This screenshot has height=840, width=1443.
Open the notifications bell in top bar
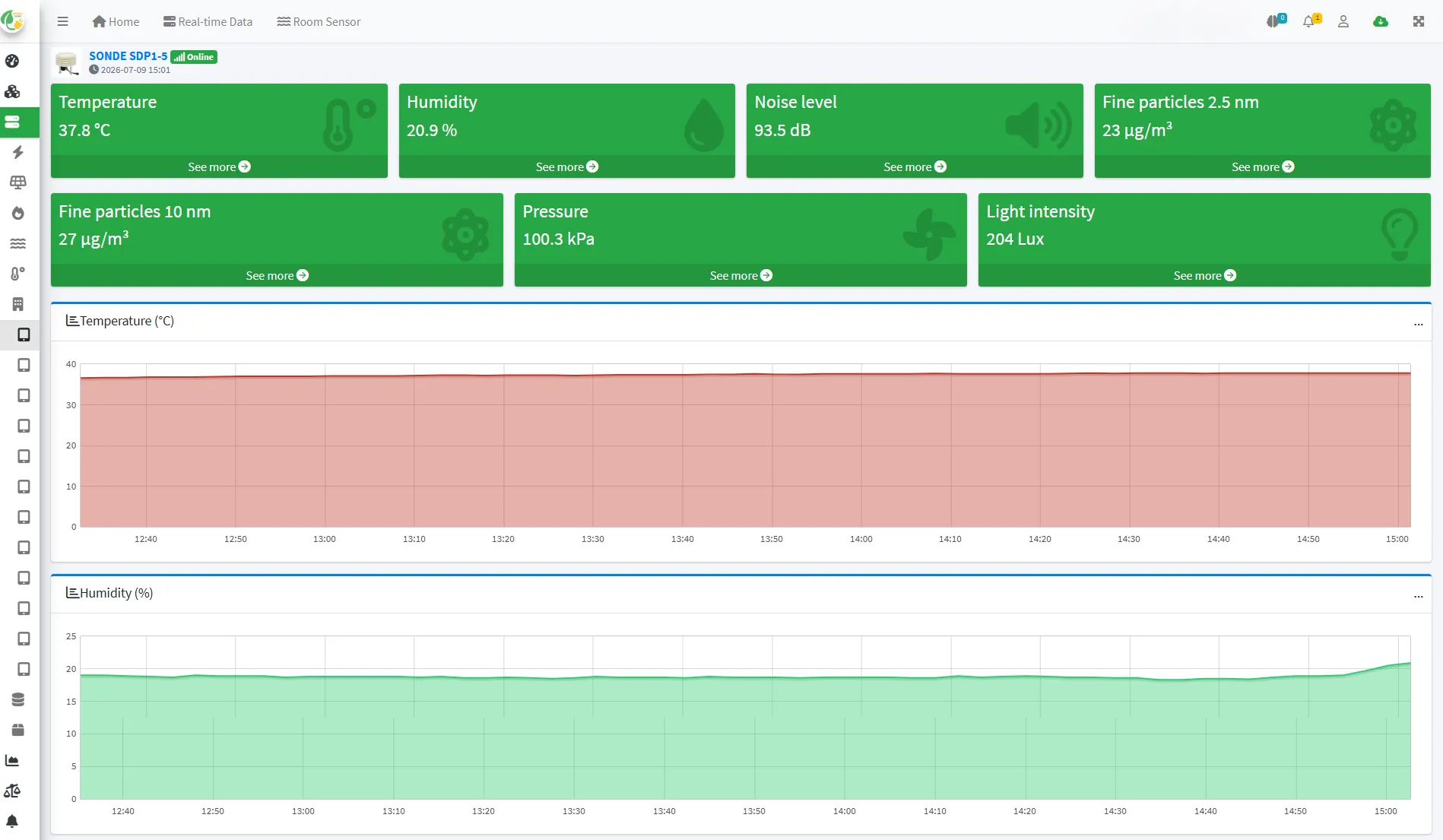click(x=1309, y=21)
